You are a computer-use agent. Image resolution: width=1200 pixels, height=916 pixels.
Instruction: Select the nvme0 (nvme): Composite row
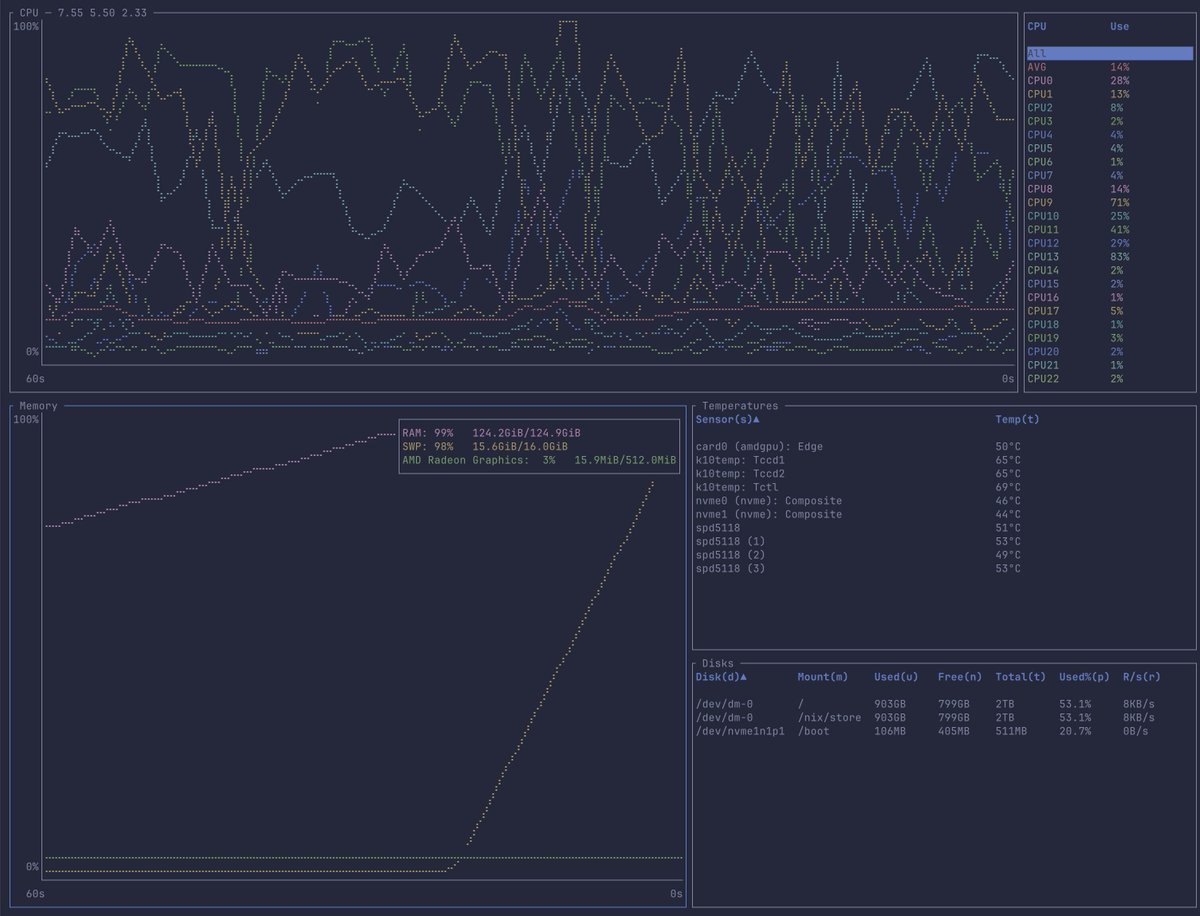(943, 500)
